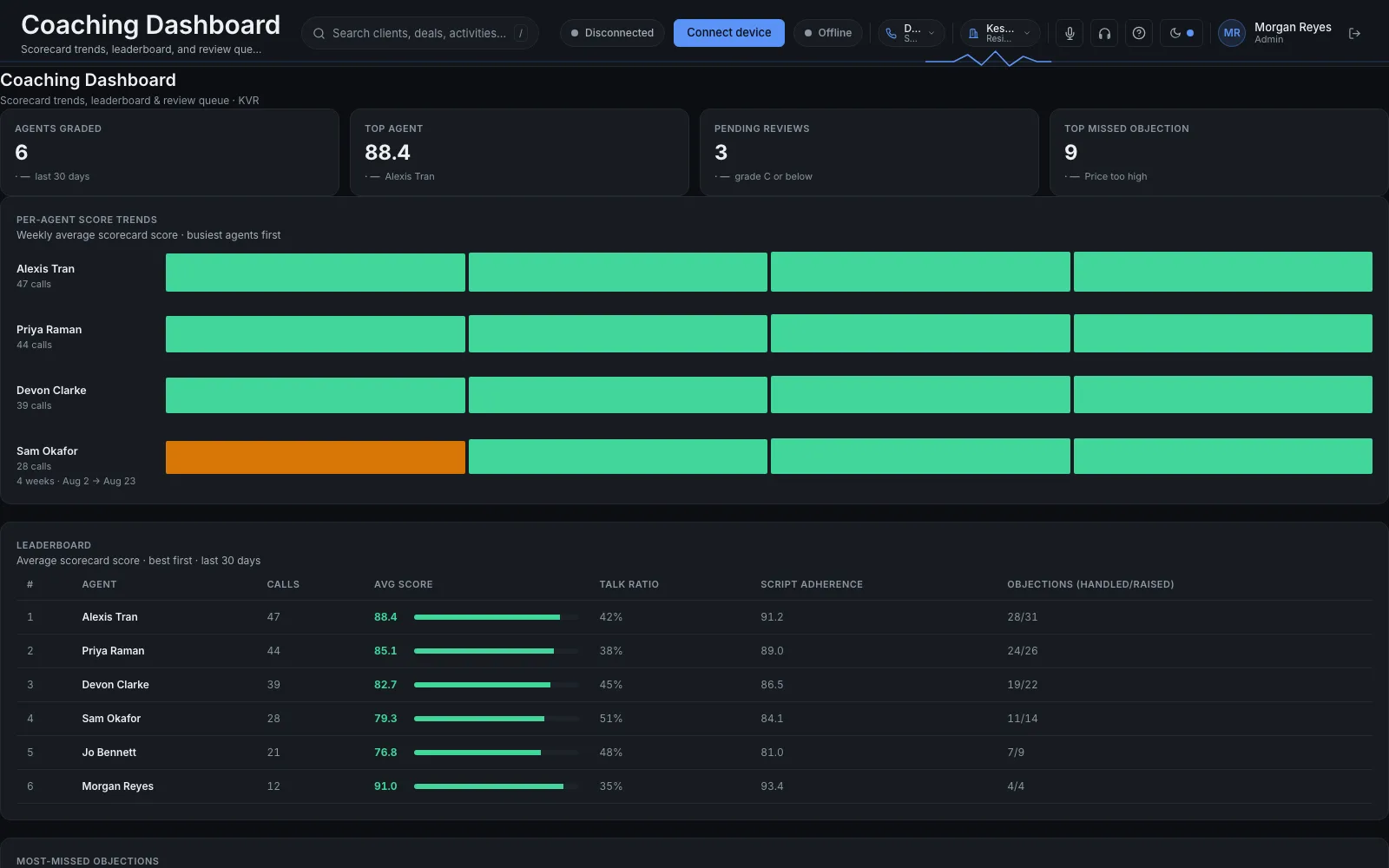Open Devon Clarke leaderboard row
The height and width of the screenshot is (868, 1389).
tap(694, 685)
